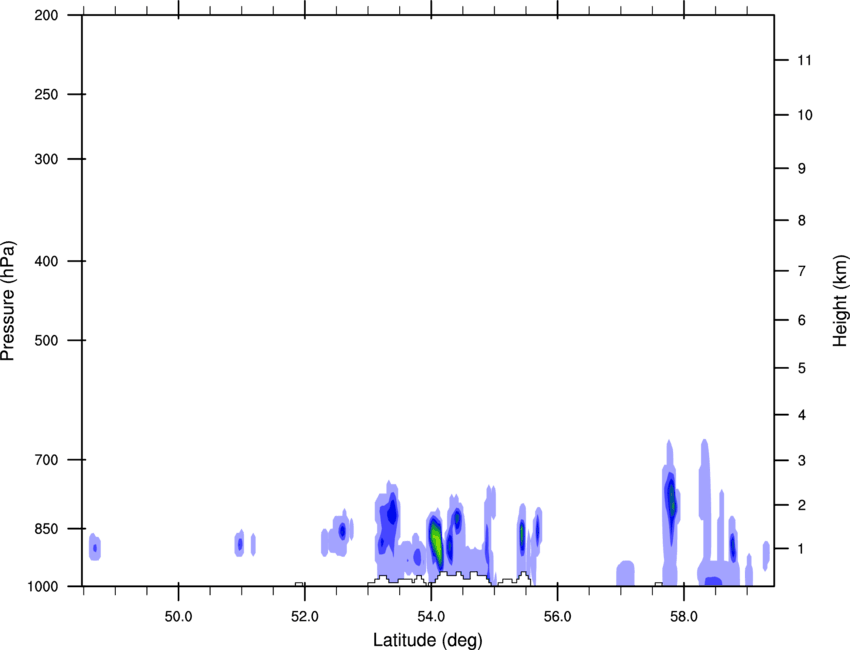The image size is (850, 650).
Task: Click the 500 pressure tick label
Action: click(x=46, y=340)
